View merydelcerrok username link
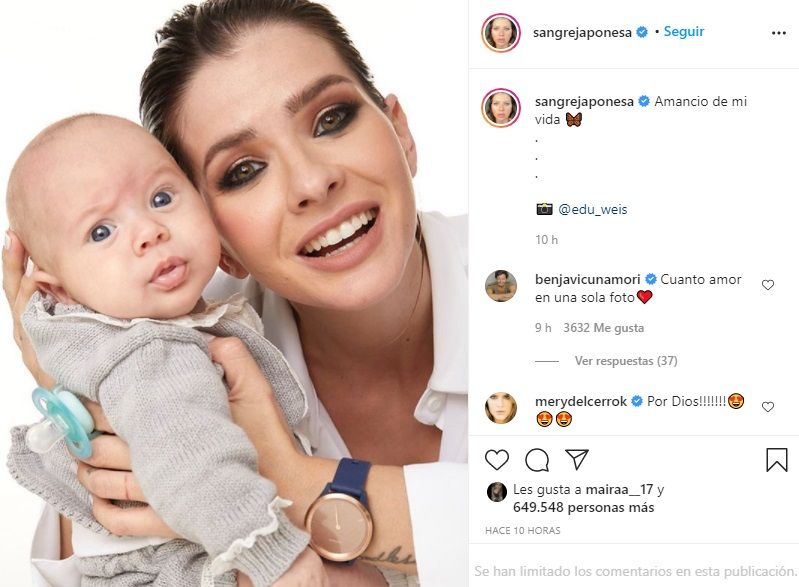Viewport: 799px width, 587px height. (x=581, y=401)
